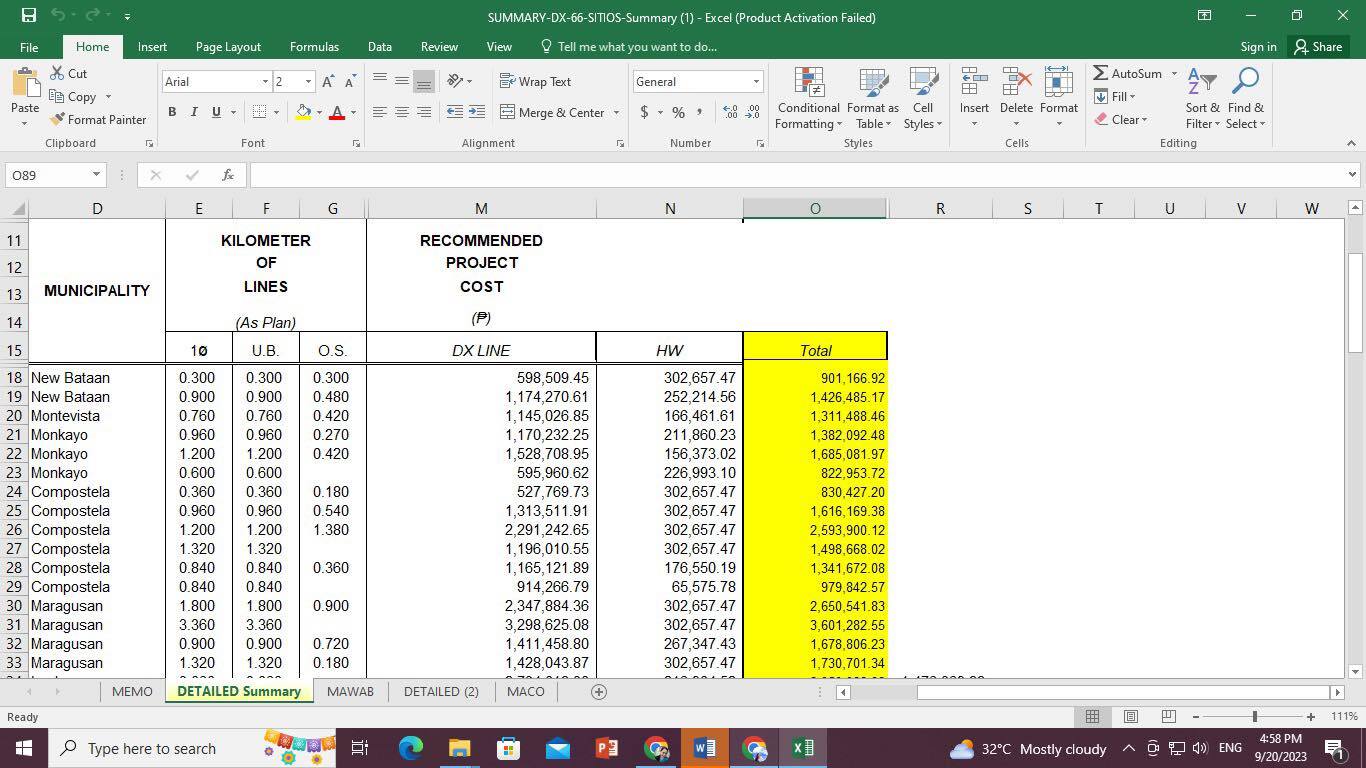Toggle Wrap Text on the selected cell
This screenshot has height=768, width=1366.
click(x=535, y=82)
